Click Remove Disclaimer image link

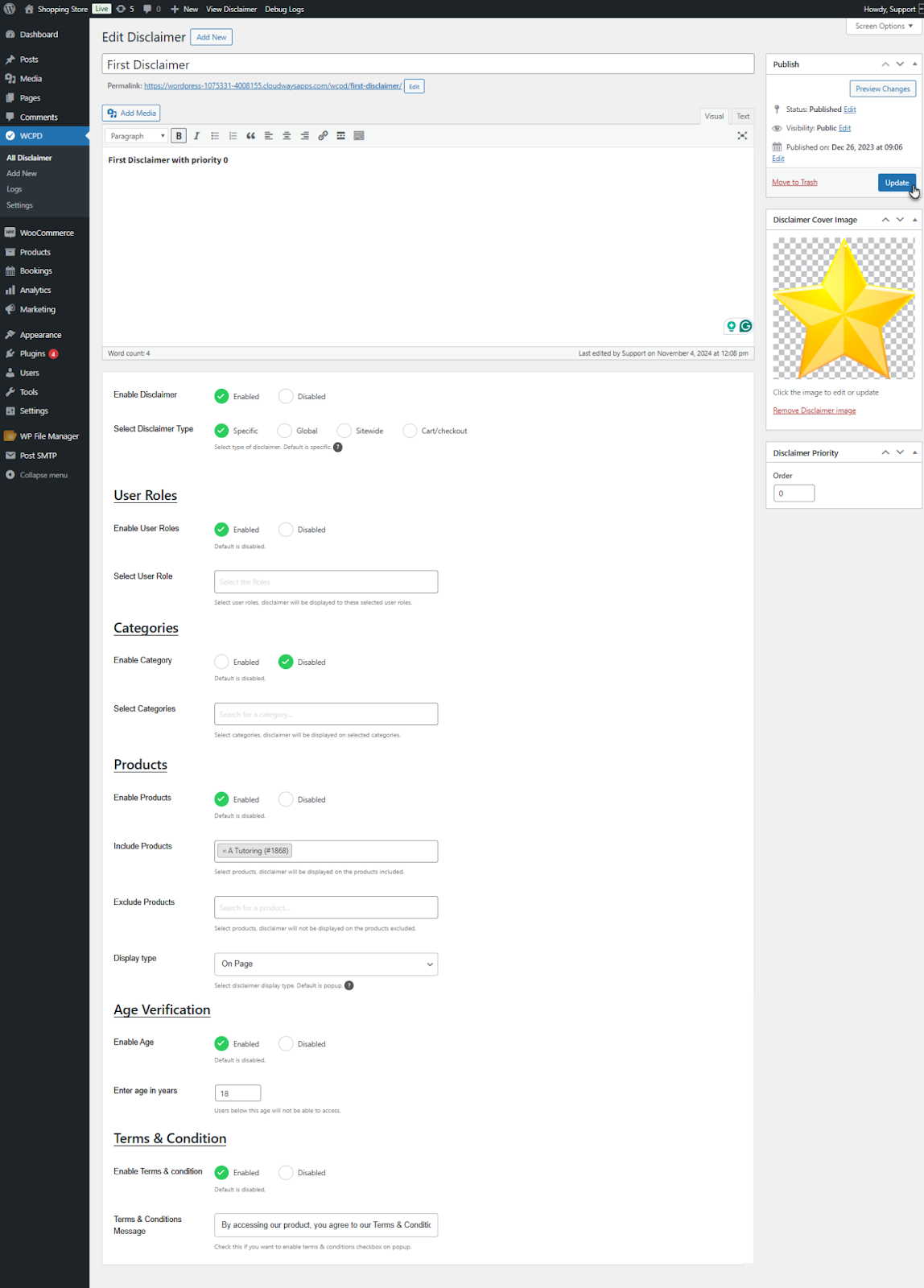coord(815,411)
